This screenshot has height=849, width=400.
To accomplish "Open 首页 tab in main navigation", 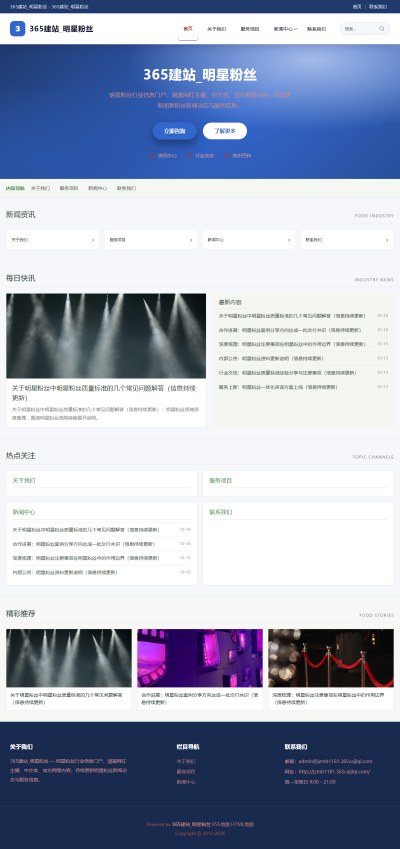I will (x=187, y=29).
